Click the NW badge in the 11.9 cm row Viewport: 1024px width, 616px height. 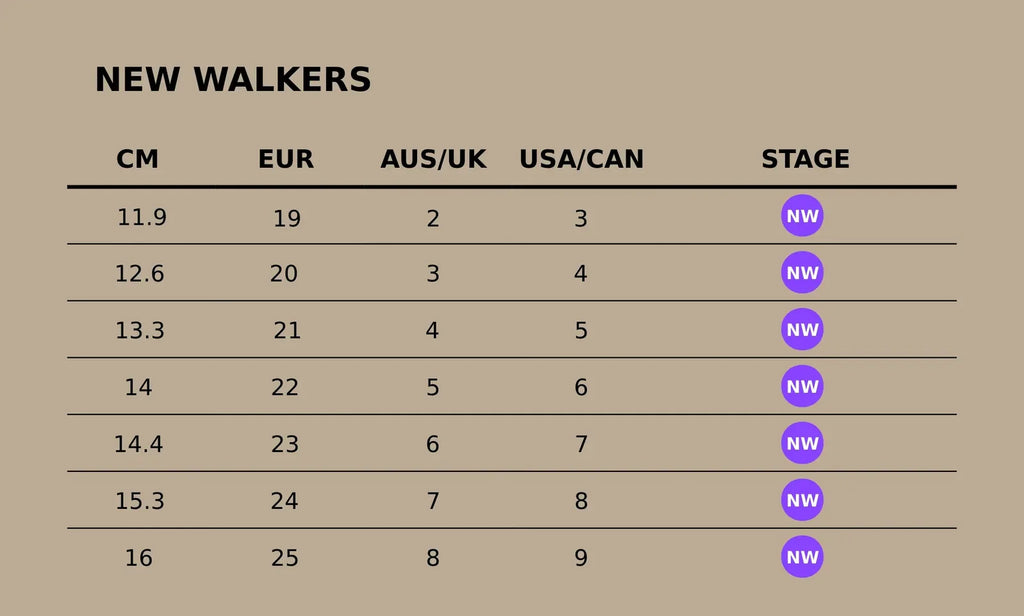[x=802, y=216]
